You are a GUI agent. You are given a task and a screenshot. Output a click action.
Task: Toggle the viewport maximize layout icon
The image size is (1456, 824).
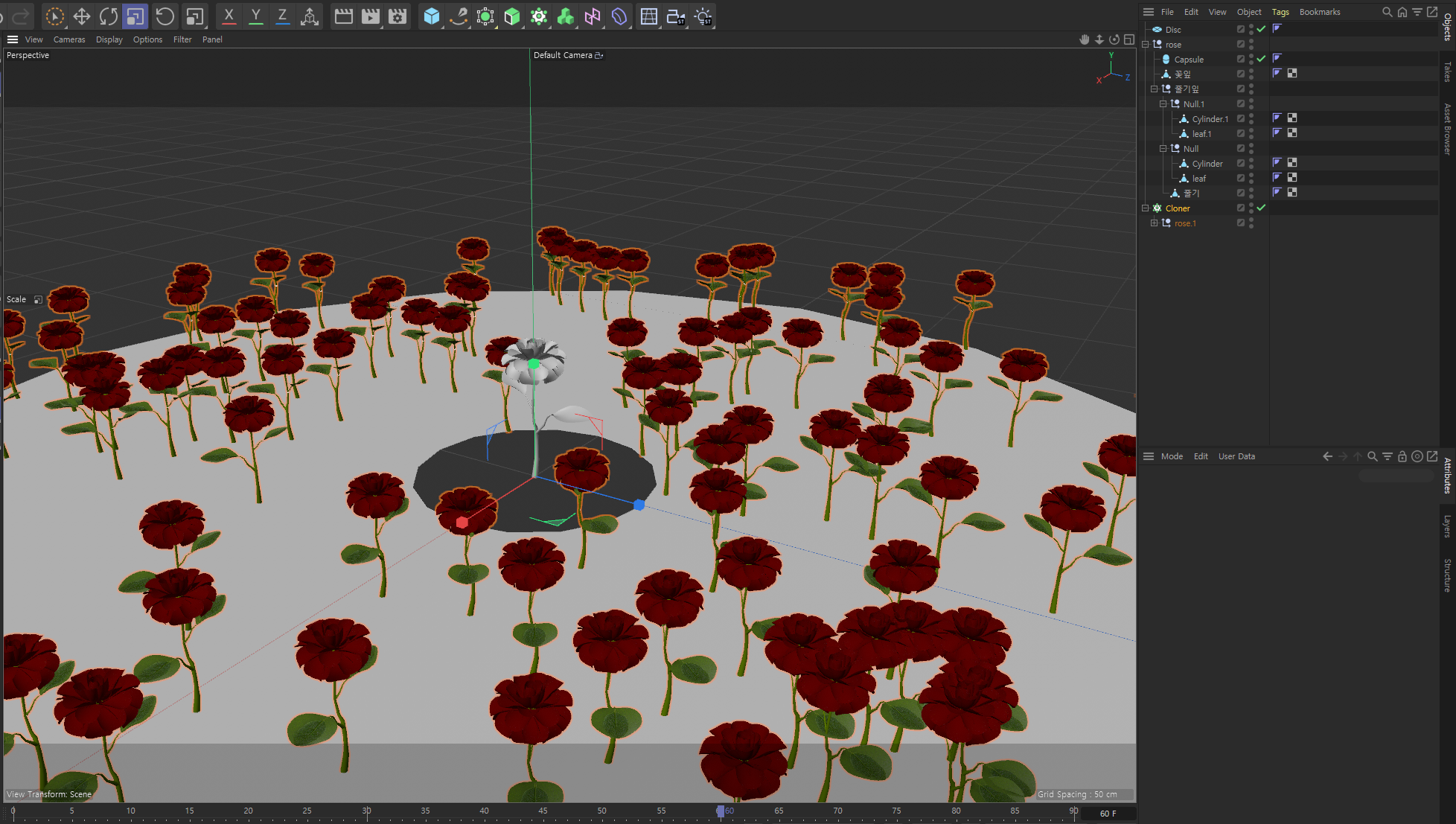[1129, 39]
